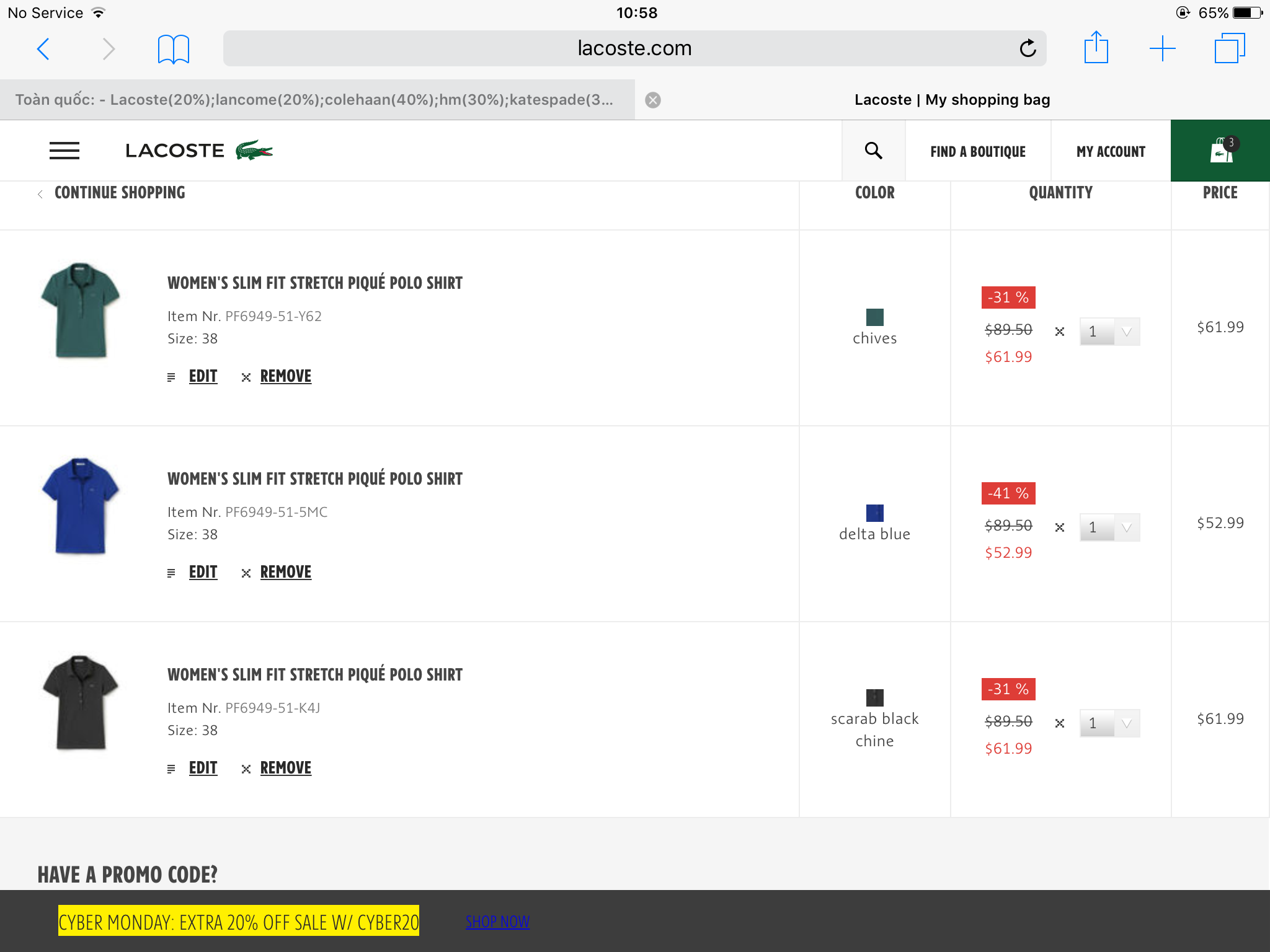Click the Shop Now link in banner
Screen dimensions: 1270x952
coord(497,922)
